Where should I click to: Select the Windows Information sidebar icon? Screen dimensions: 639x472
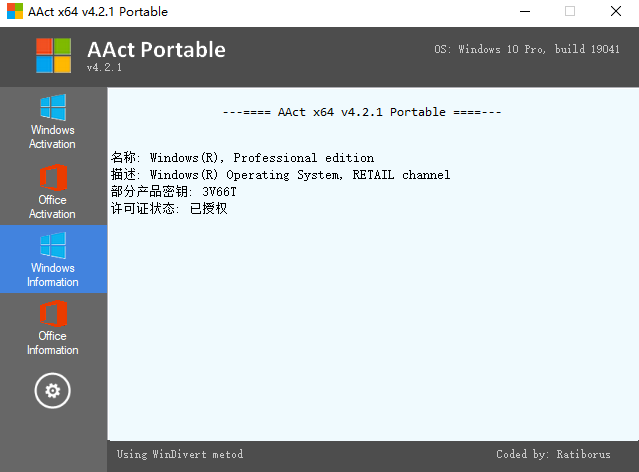point(52,245)
